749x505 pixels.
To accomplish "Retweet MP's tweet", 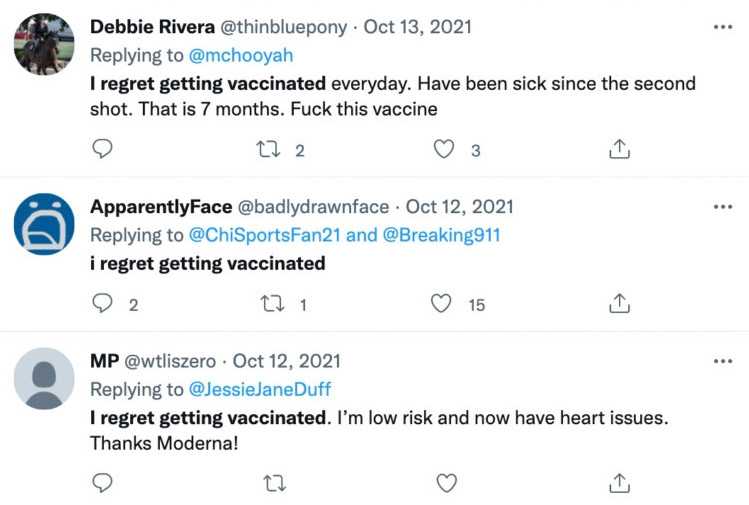I will coord(272,483).
